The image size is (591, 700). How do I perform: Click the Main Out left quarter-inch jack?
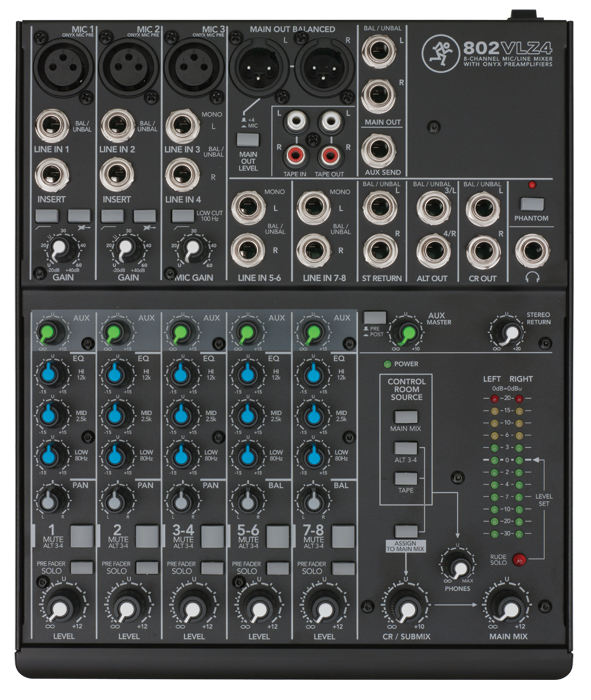[x=379, y=52]
